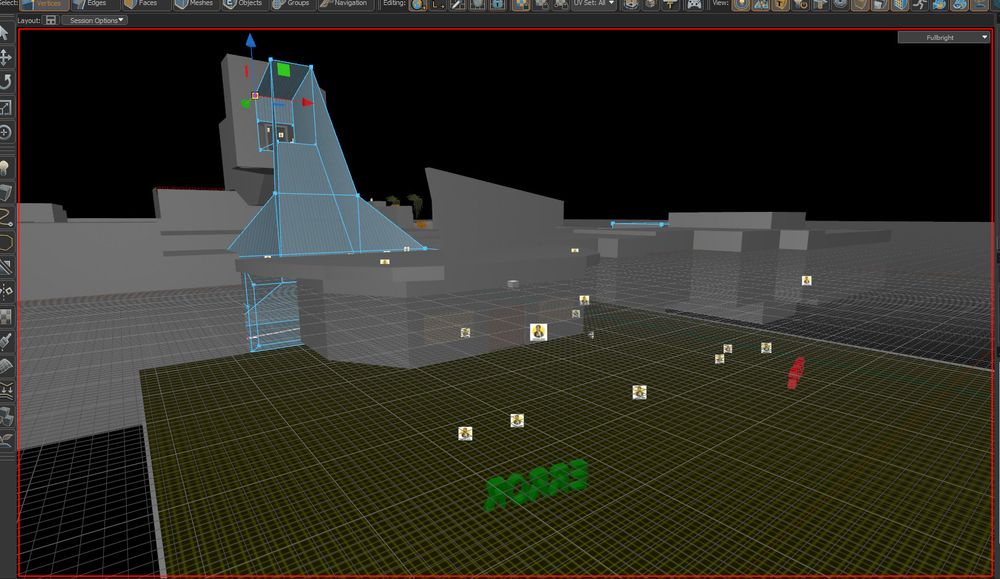
Task: Select the Block creation tool
Action: (x=6, y=192)
